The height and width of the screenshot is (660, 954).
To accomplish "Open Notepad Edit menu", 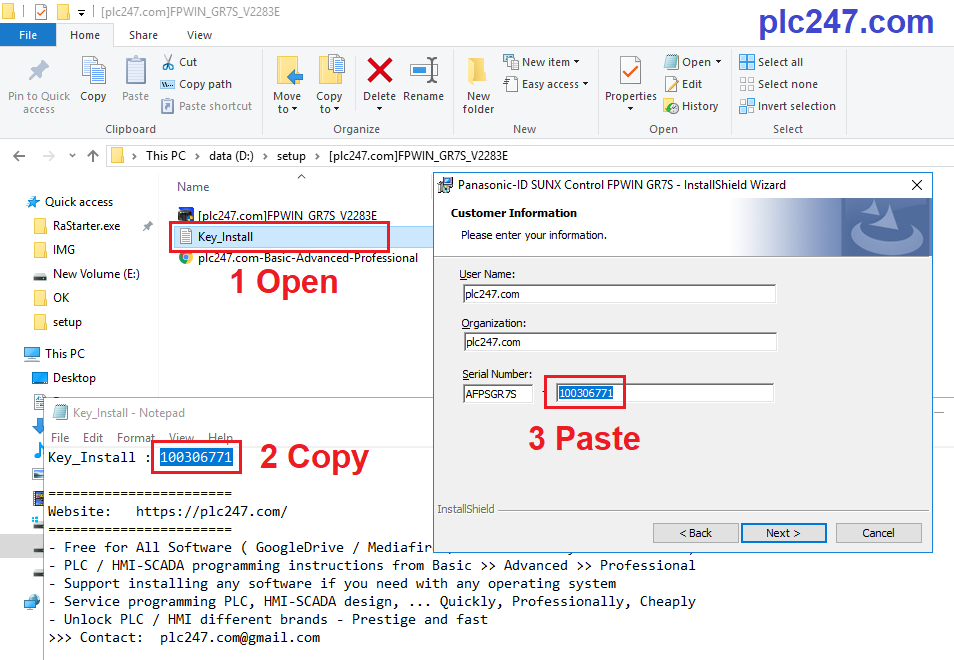I will tap(93, 437).
